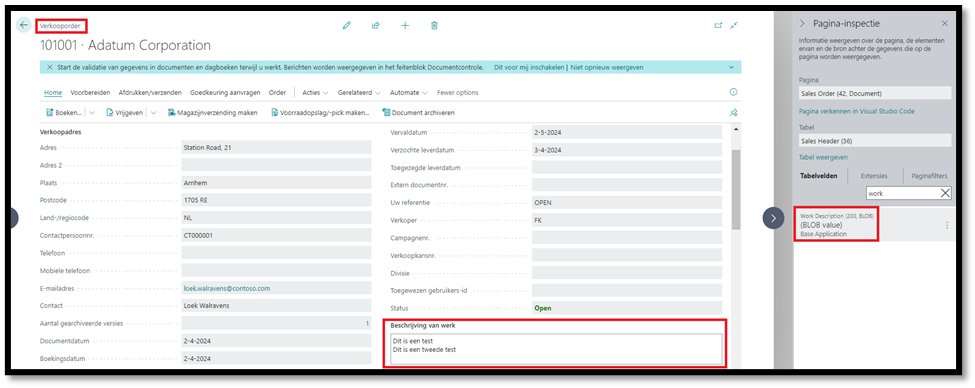The width and height of the screenshot is (975, 388).
Task: Go back with the arrow button
Action: tap(24, 25)
